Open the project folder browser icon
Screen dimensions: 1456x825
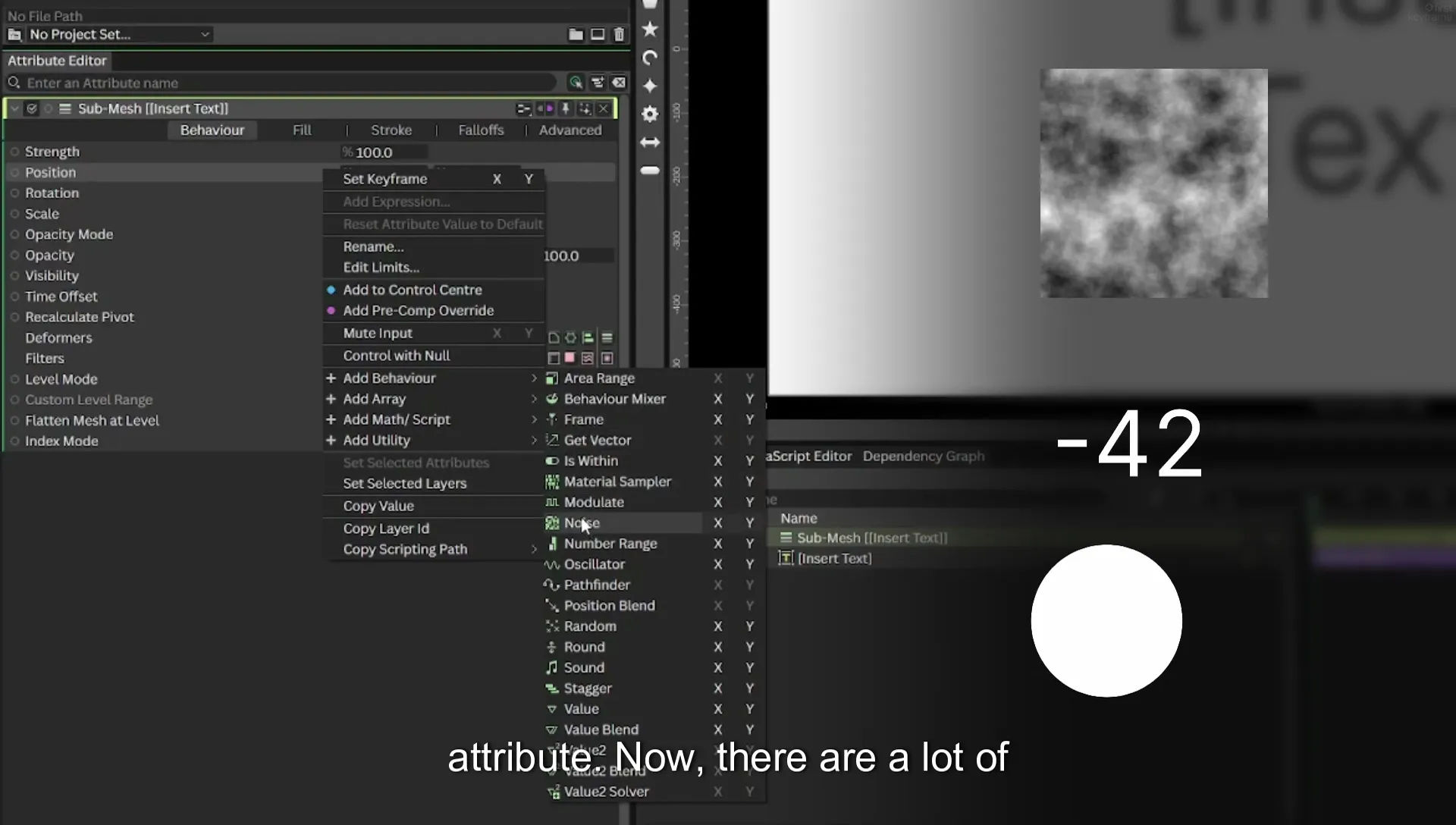576,34
